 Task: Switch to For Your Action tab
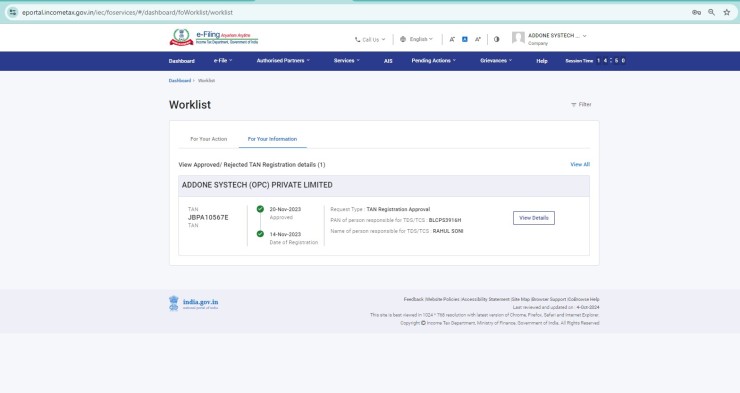(x=209, y=139)
